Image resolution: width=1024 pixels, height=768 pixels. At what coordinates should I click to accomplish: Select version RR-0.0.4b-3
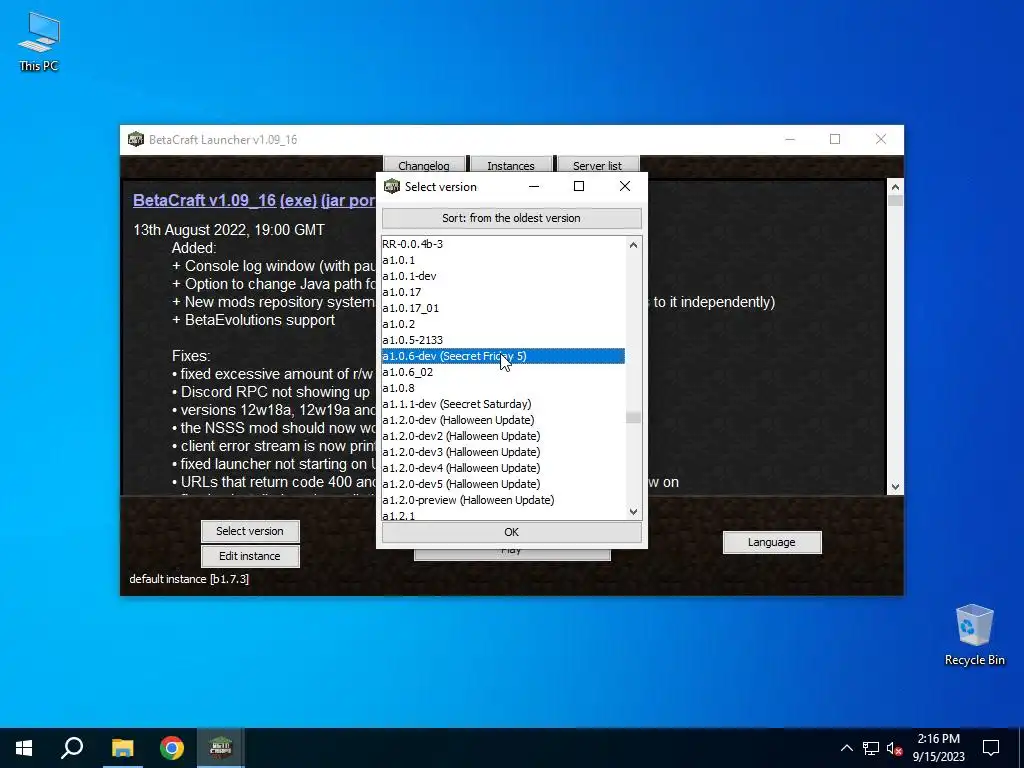click(x=503, y=244)
